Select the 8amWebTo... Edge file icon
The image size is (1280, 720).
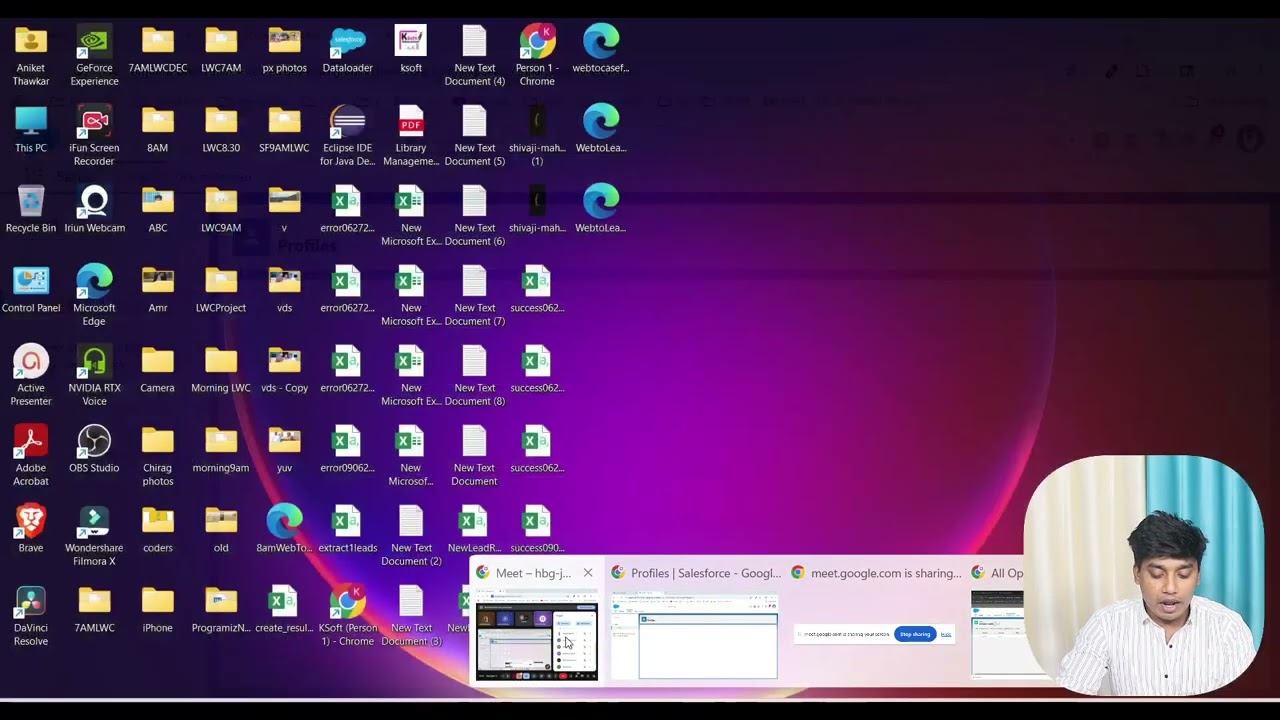pyautogui.click(x=284, y=530)
